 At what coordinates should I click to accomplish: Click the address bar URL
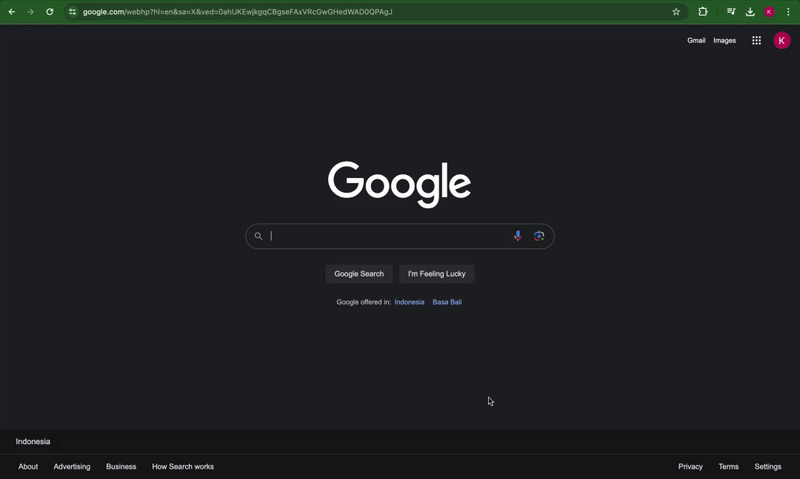click(x=238, y=12)
